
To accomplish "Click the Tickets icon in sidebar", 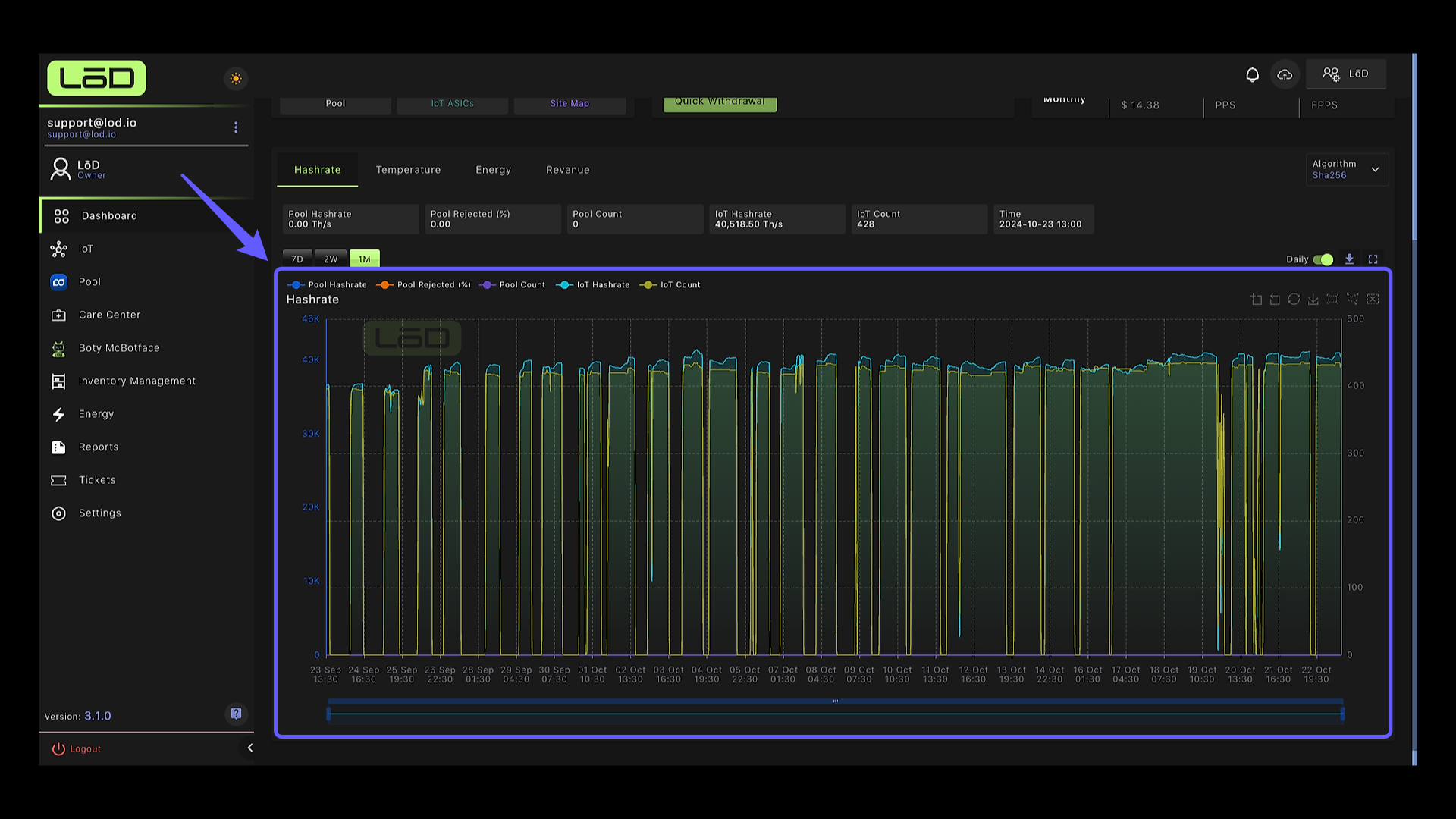I will pyautogui.click(x=58, y=480).
